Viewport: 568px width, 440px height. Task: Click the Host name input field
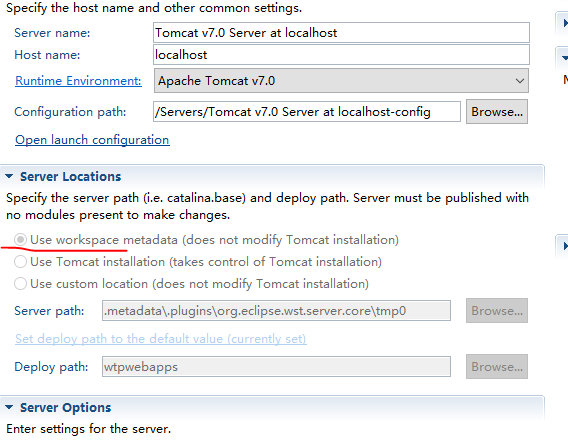click(x=341, y=55)
